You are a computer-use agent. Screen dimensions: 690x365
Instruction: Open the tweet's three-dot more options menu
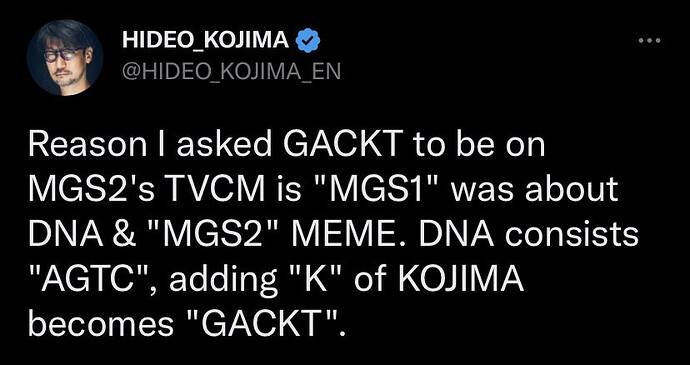[x=649, y=41]
